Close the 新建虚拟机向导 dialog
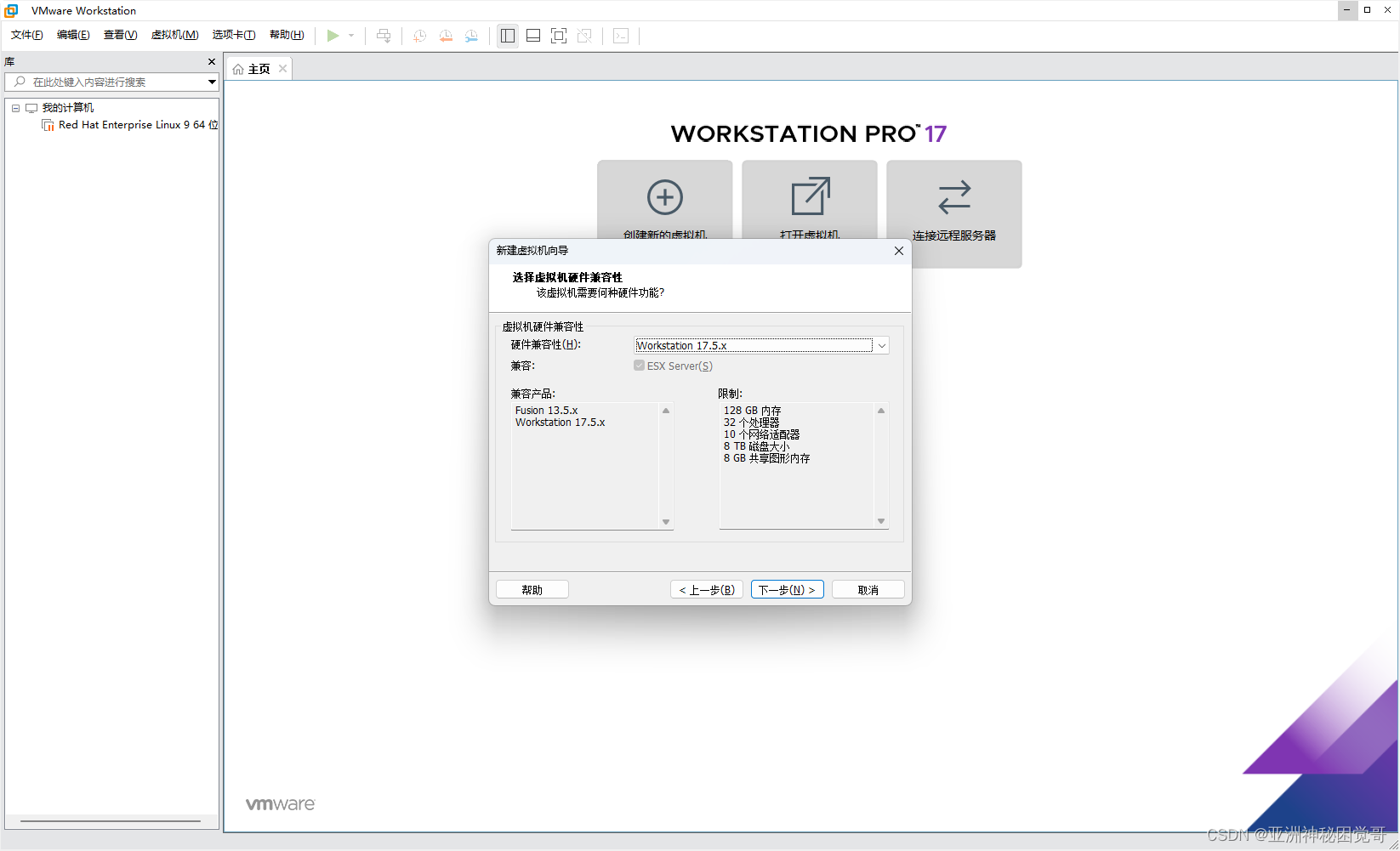The image size is (1400, 851). coord(899,251)
